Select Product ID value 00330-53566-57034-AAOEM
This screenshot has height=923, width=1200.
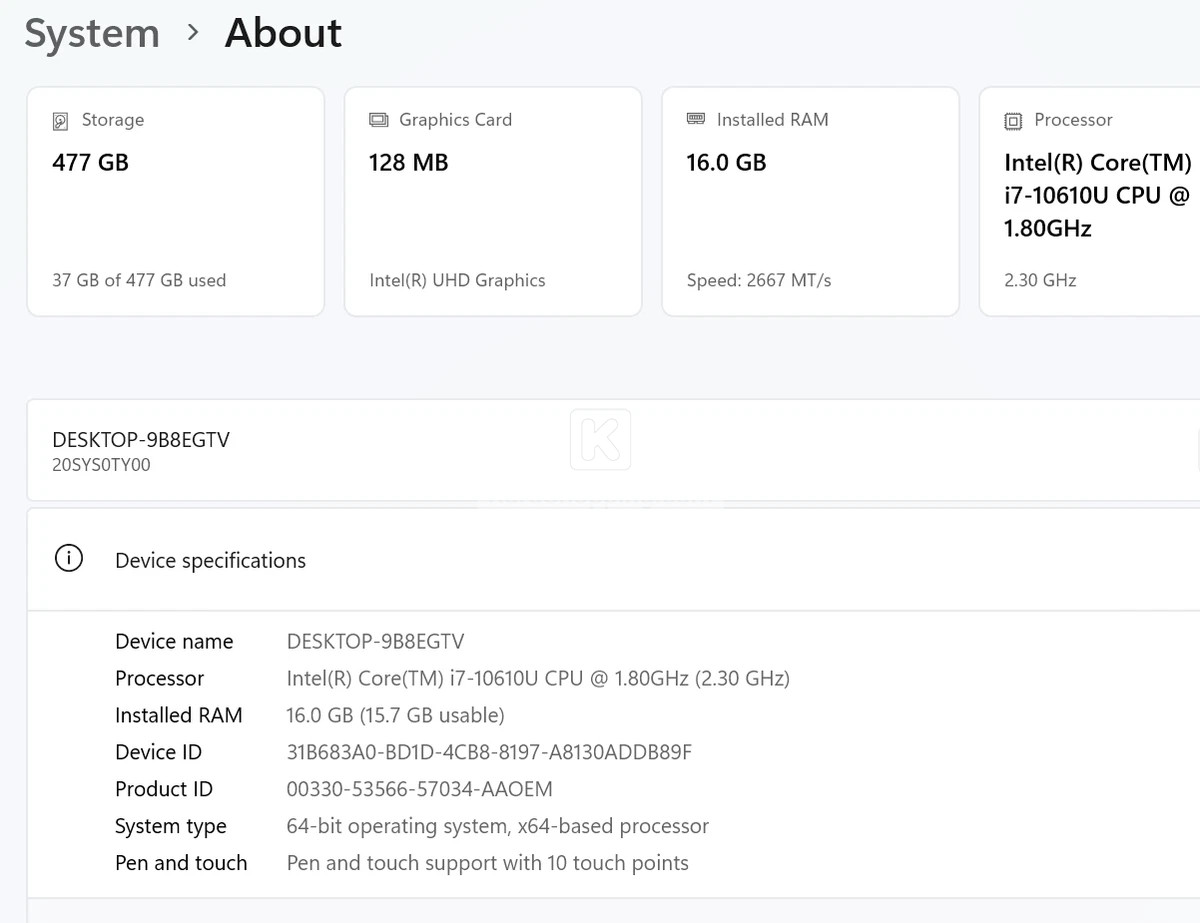pyautogui.click(x=419, y=790)
